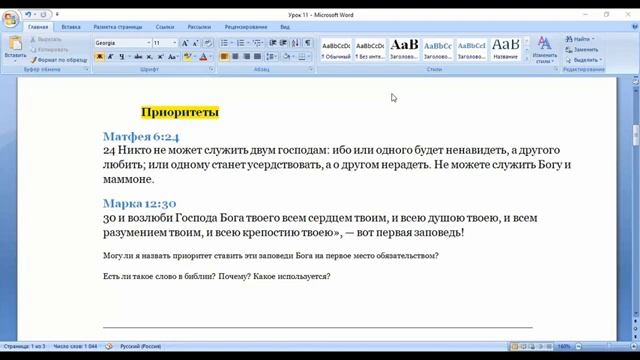Click the Multilevel list icon
Image resolution: width=640 pixels, height=360 pixels.
click(x=256, y=43)
